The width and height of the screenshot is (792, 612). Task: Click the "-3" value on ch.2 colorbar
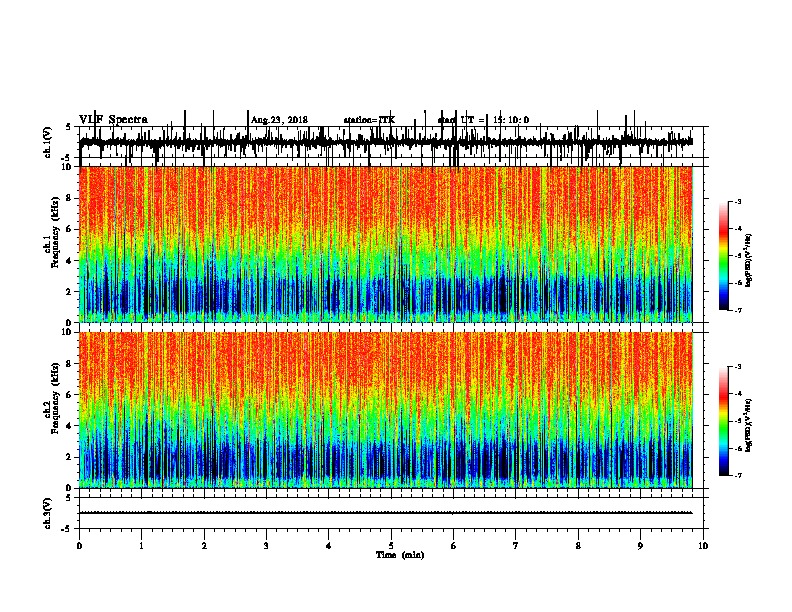pyautogui.click(x=738, y=367)
